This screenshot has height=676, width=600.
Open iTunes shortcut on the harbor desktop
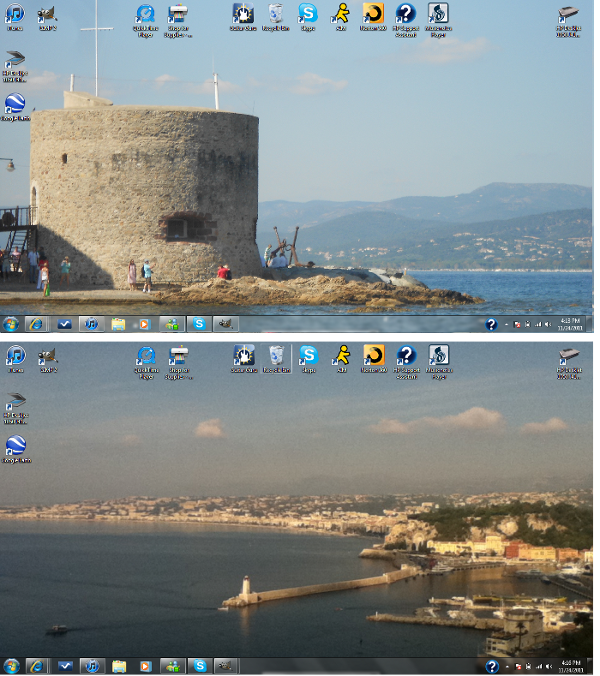[x=16, y=359]
